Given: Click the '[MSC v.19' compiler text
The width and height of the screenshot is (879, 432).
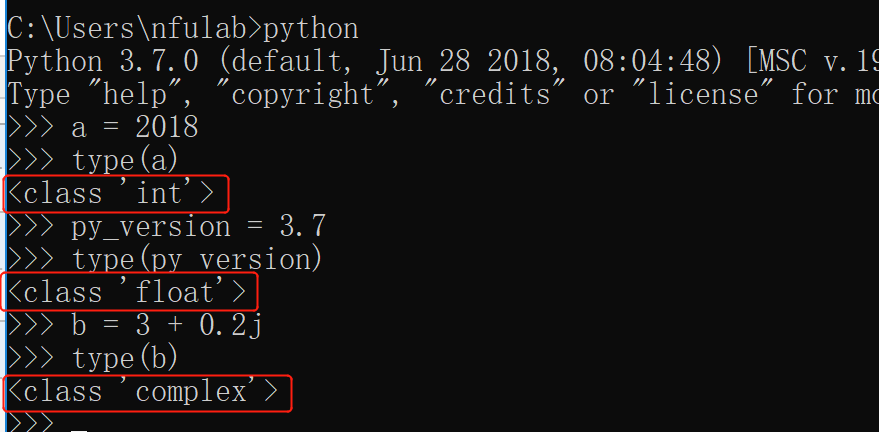Looking at the screenshot, I should (x=811, y=62).
